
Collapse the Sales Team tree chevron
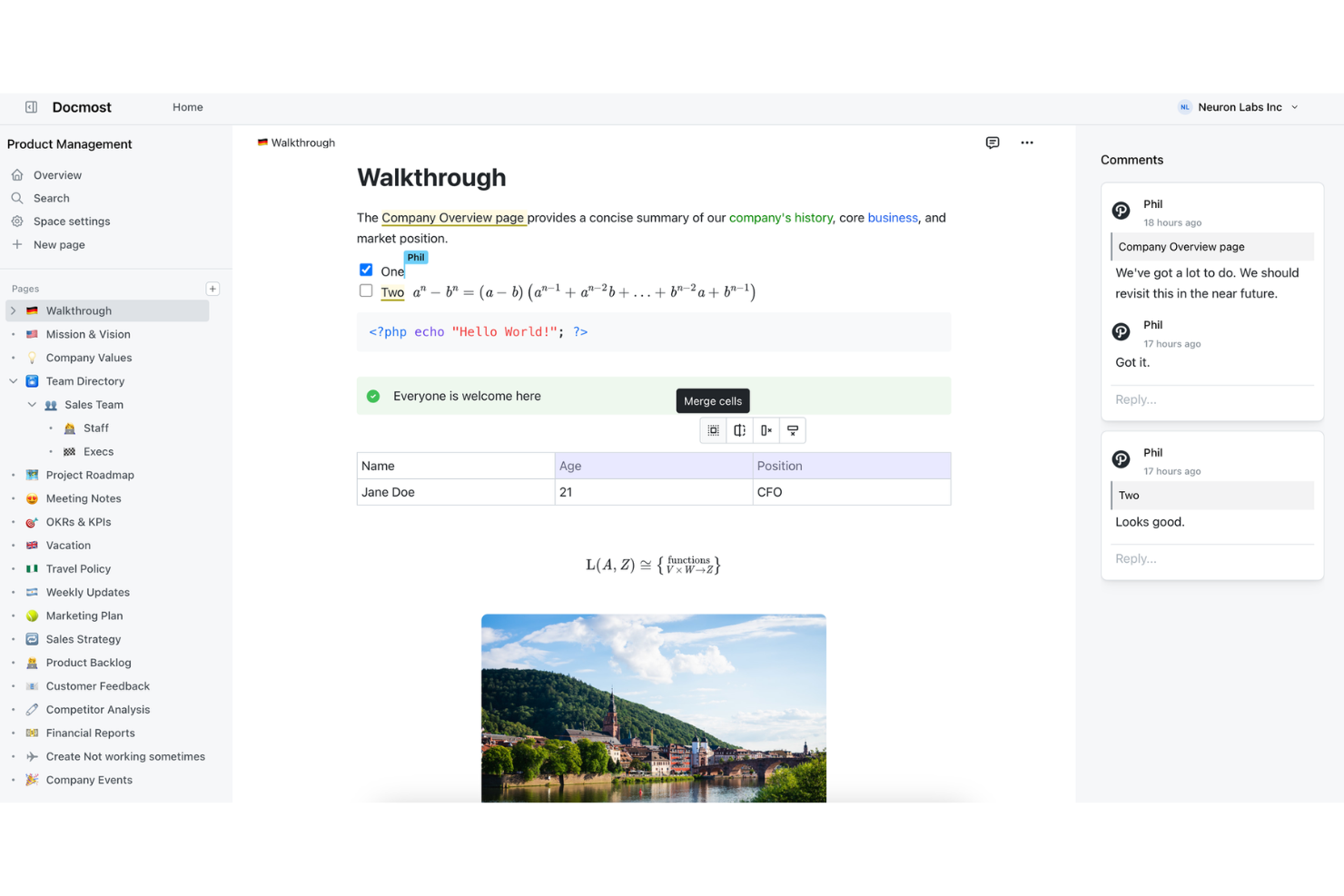point(32,405)
